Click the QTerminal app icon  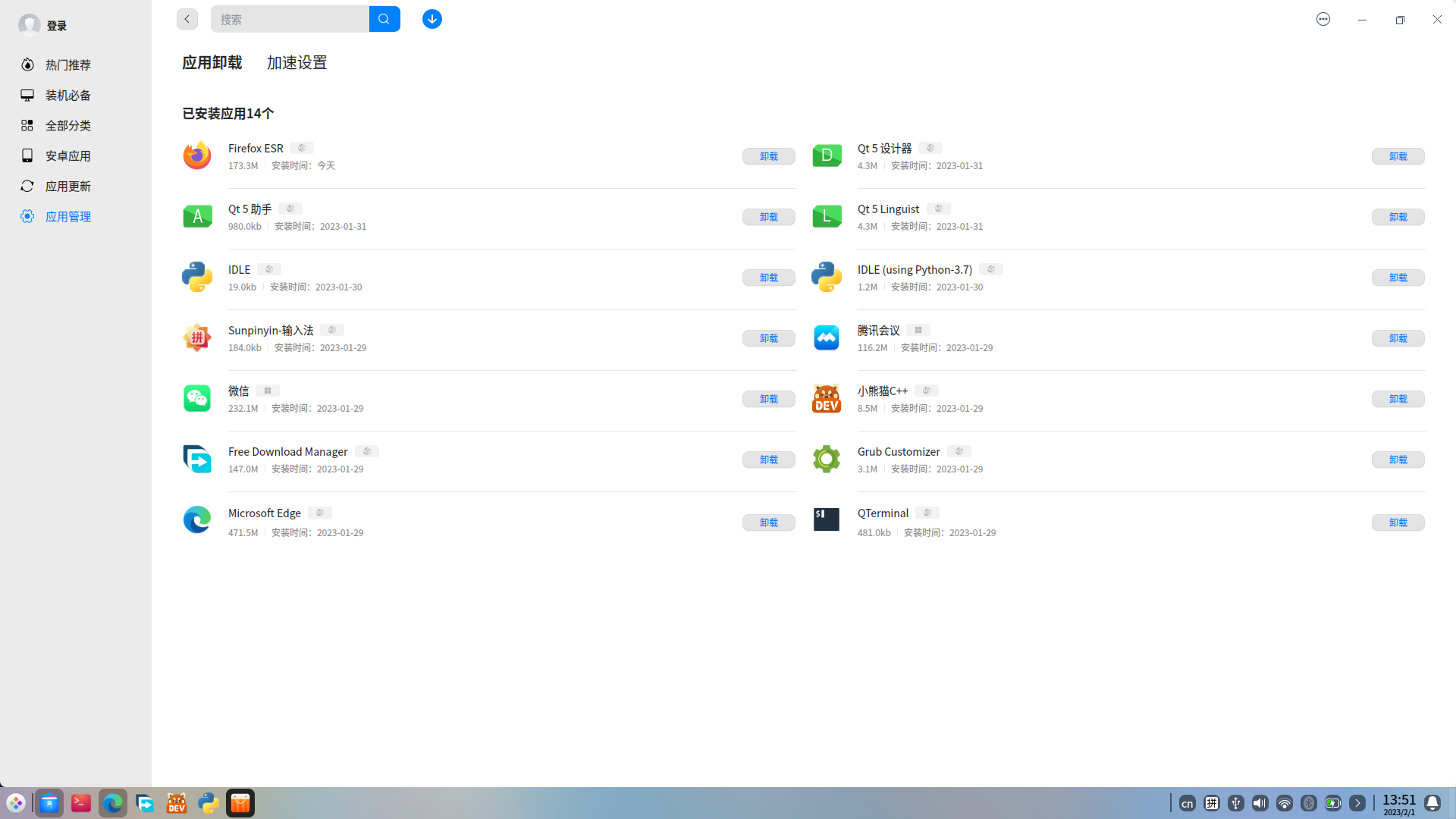point(827,520)
